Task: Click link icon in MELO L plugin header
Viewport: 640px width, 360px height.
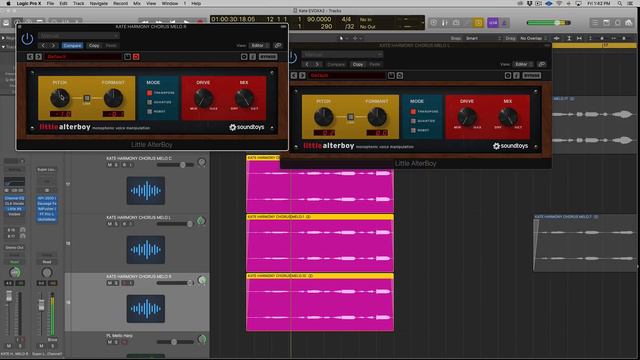Action: pyautogui.click(x=542, y=64)
